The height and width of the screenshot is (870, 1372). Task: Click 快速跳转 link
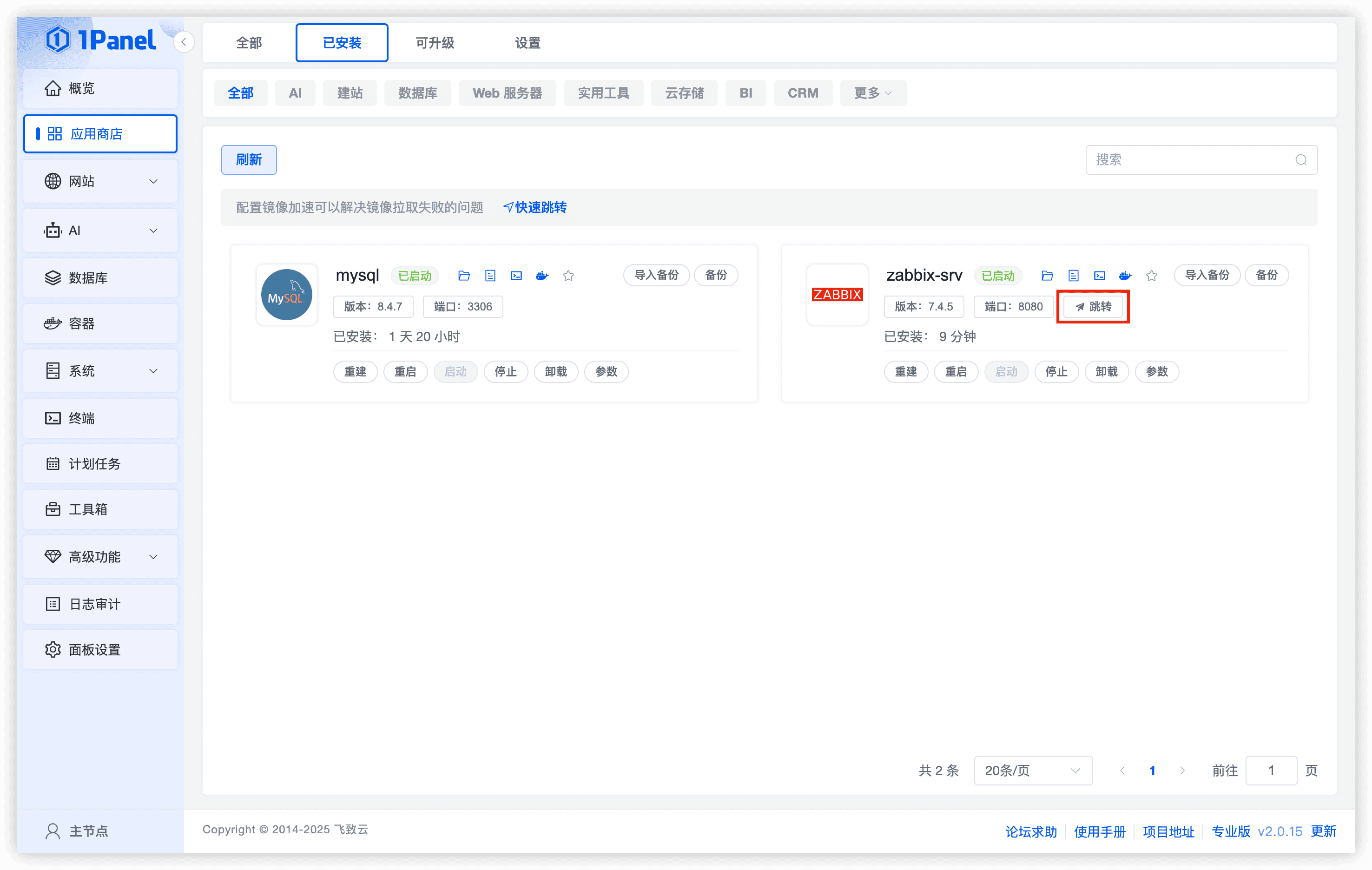pos(535,207)
